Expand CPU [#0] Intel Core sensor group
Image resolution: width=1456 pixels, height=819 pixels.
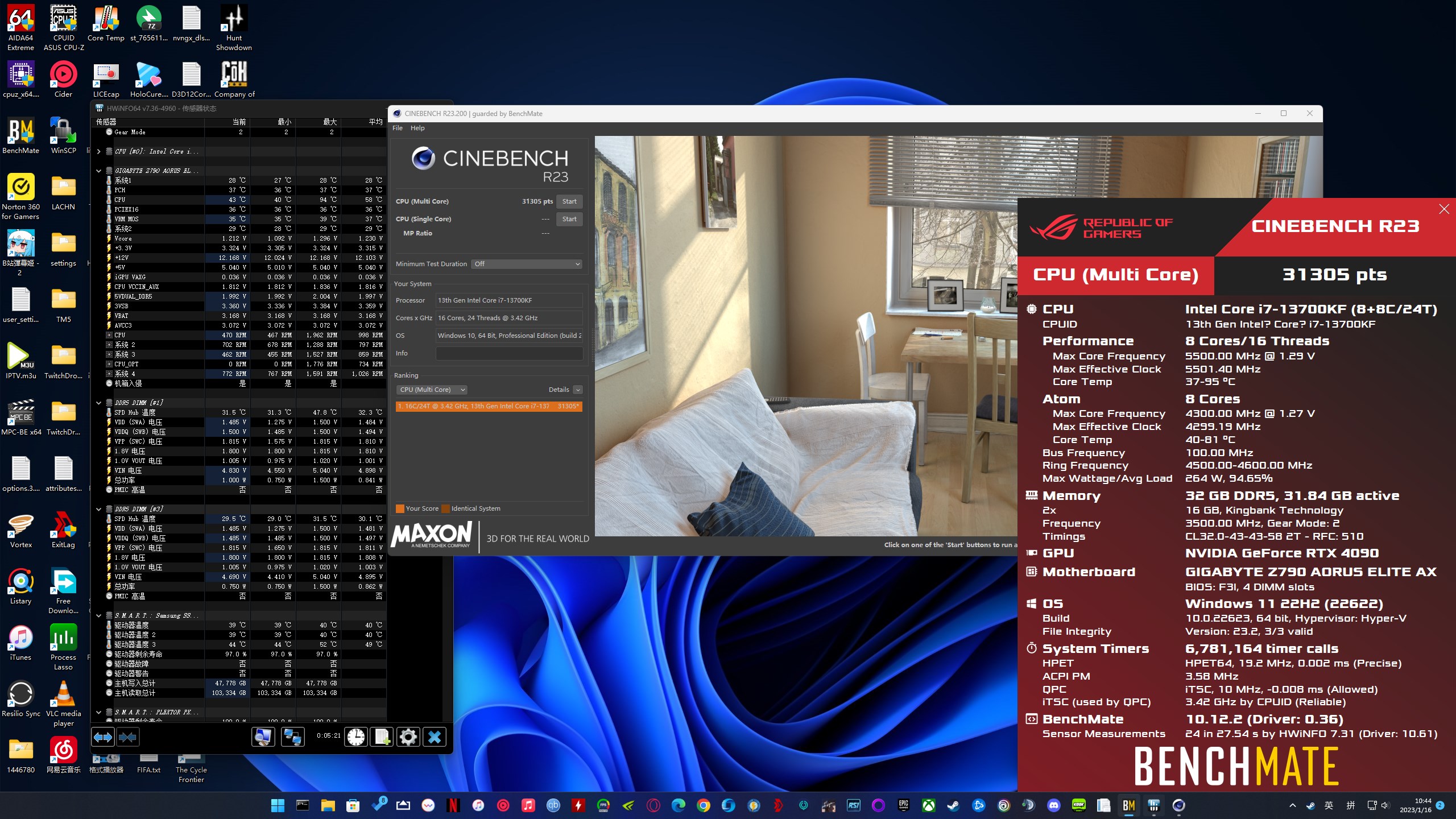click(x=98, y=151)
